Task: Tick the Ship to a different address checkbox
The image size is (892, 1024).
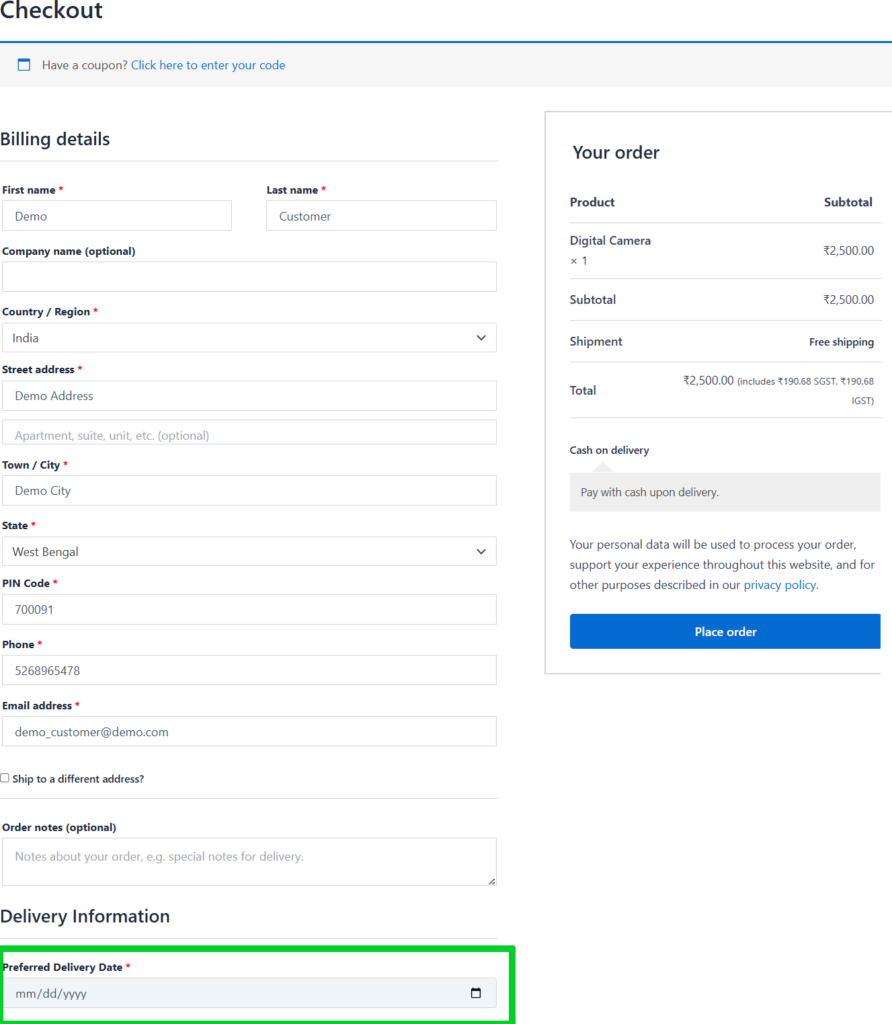Action: point(5,778)
